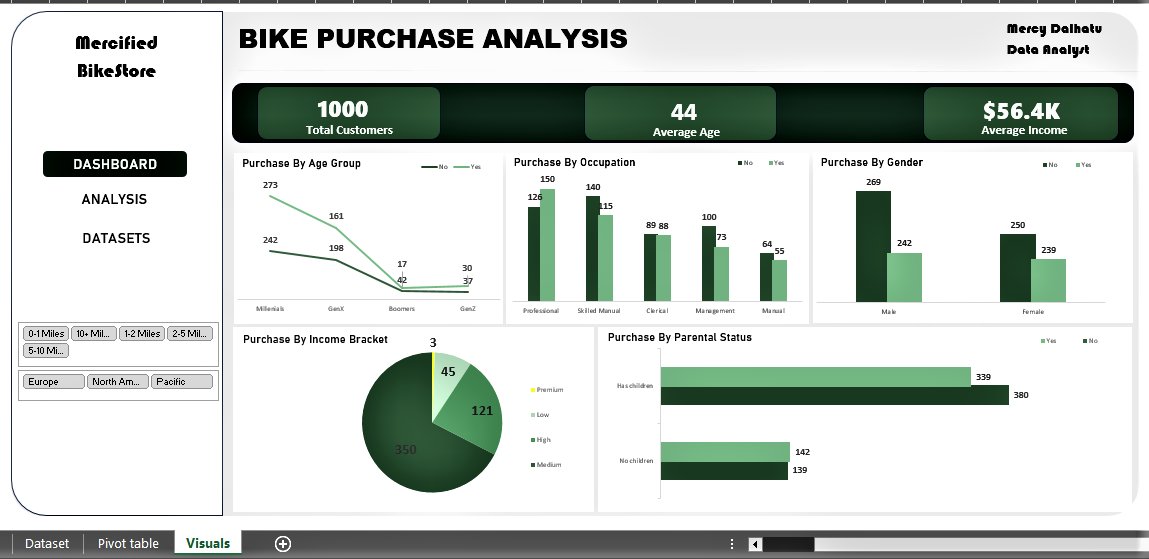Select the 1-2 Miles slicer
This screenshot has width=1149, height=559.
click(x=142, y=333)
